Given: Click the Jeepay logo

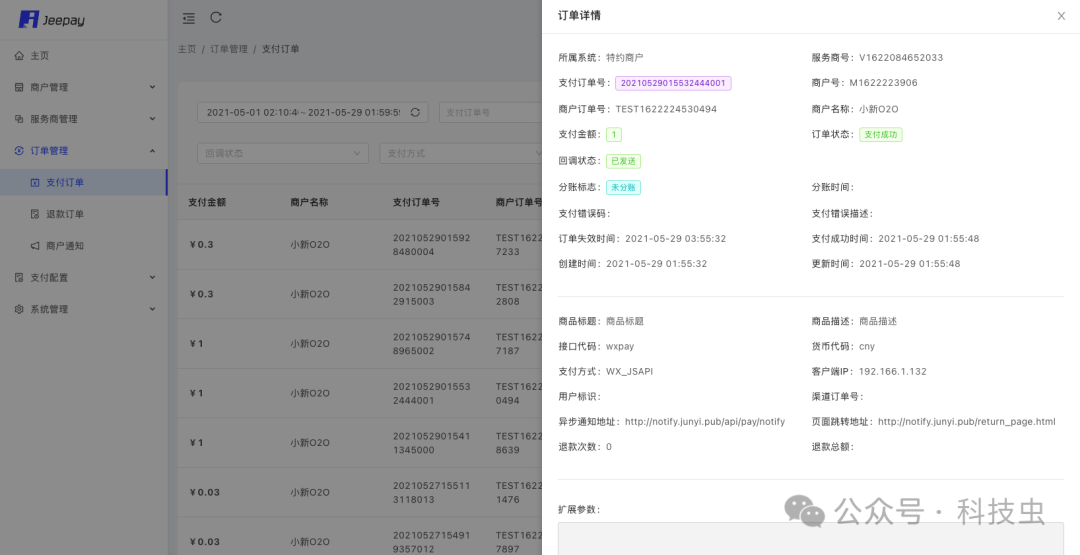Looking at the screenshot, I should (52, 19).
